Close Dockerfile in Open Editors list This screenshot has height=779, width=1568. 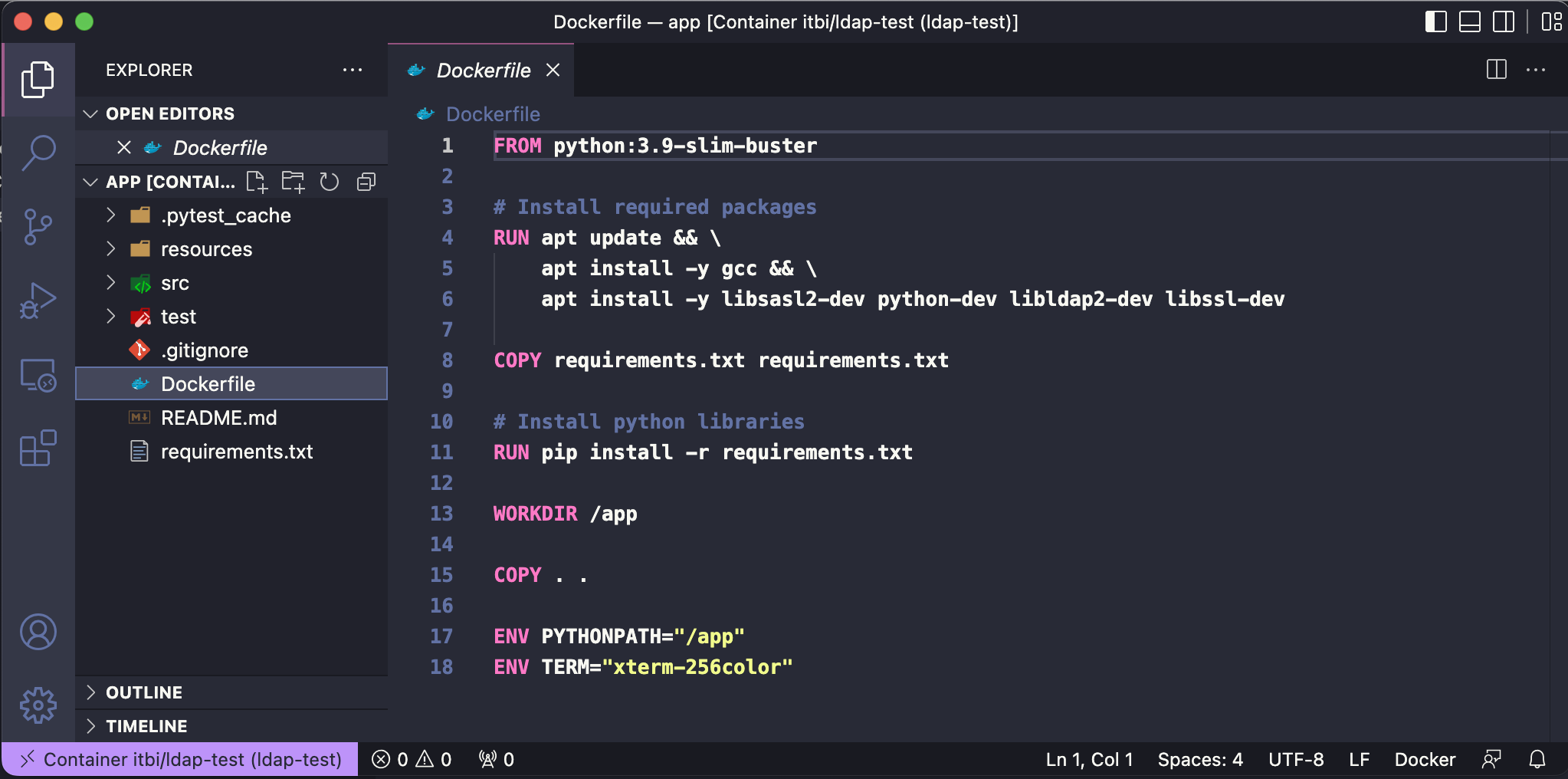(124, 147)
